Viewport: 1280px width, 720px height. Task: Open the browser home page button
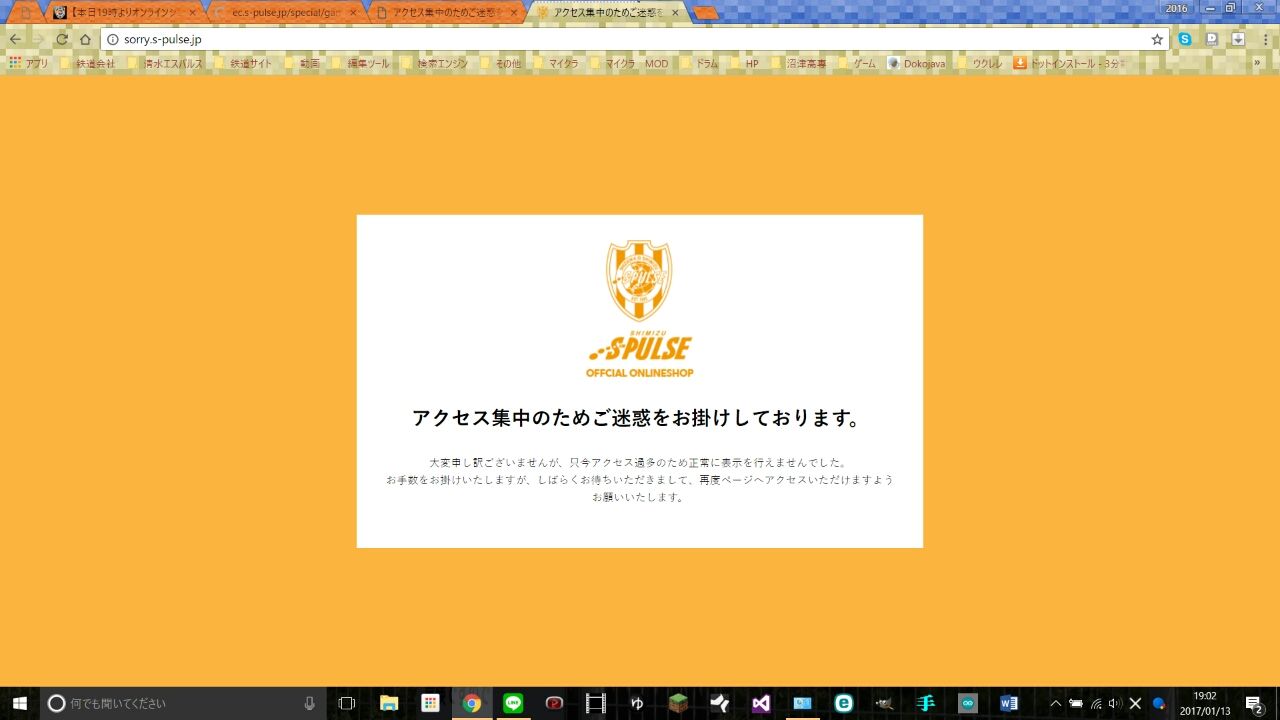pyautogui.click(x=86, y=39)
